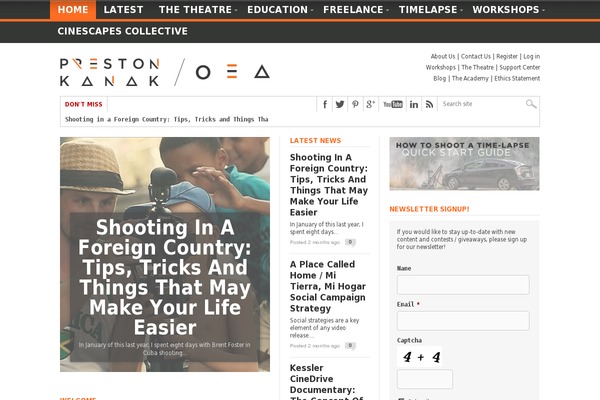
Task: Go to the Home tab
Action: [73, 10]
